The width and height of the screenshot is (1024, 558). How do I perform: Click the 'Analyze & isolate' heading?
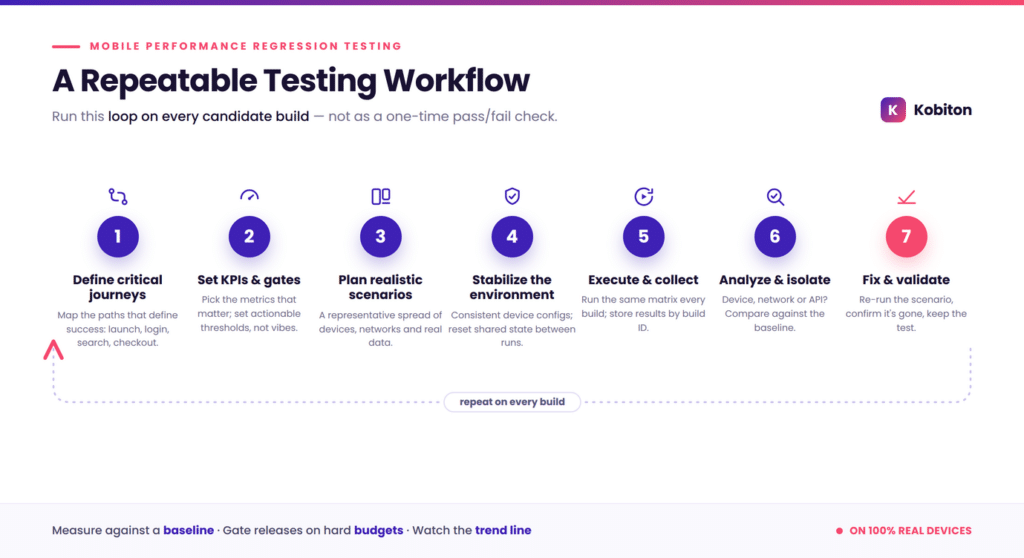[x=775, y=280]
